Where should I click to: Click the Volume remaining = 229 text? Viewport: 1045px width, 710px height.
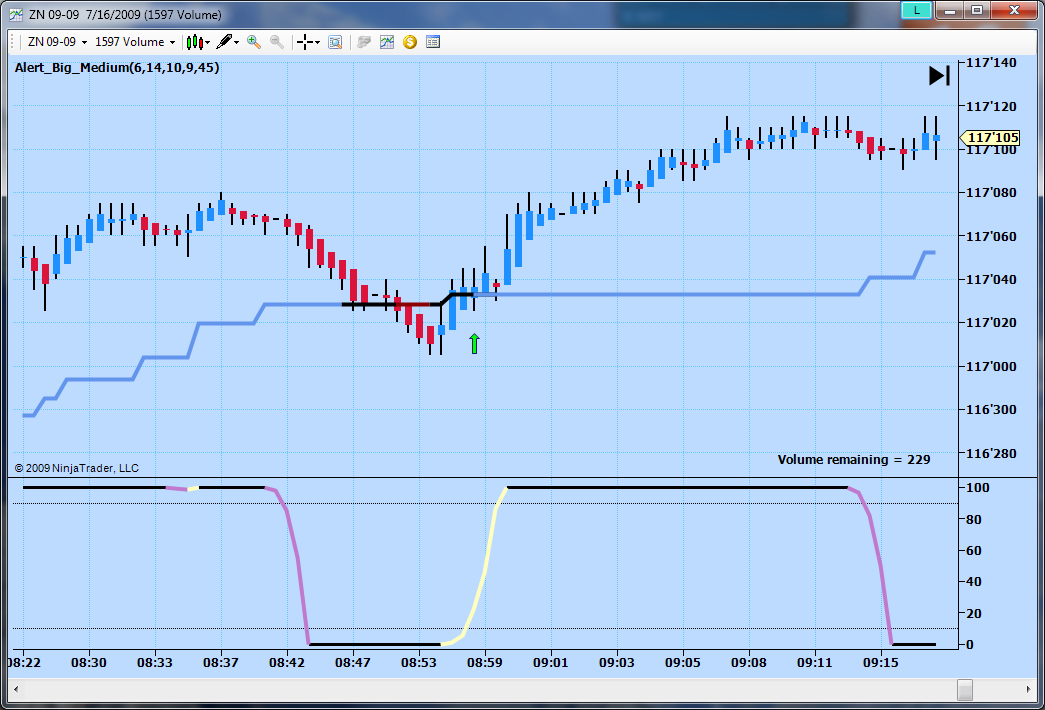tap(853, 459)
